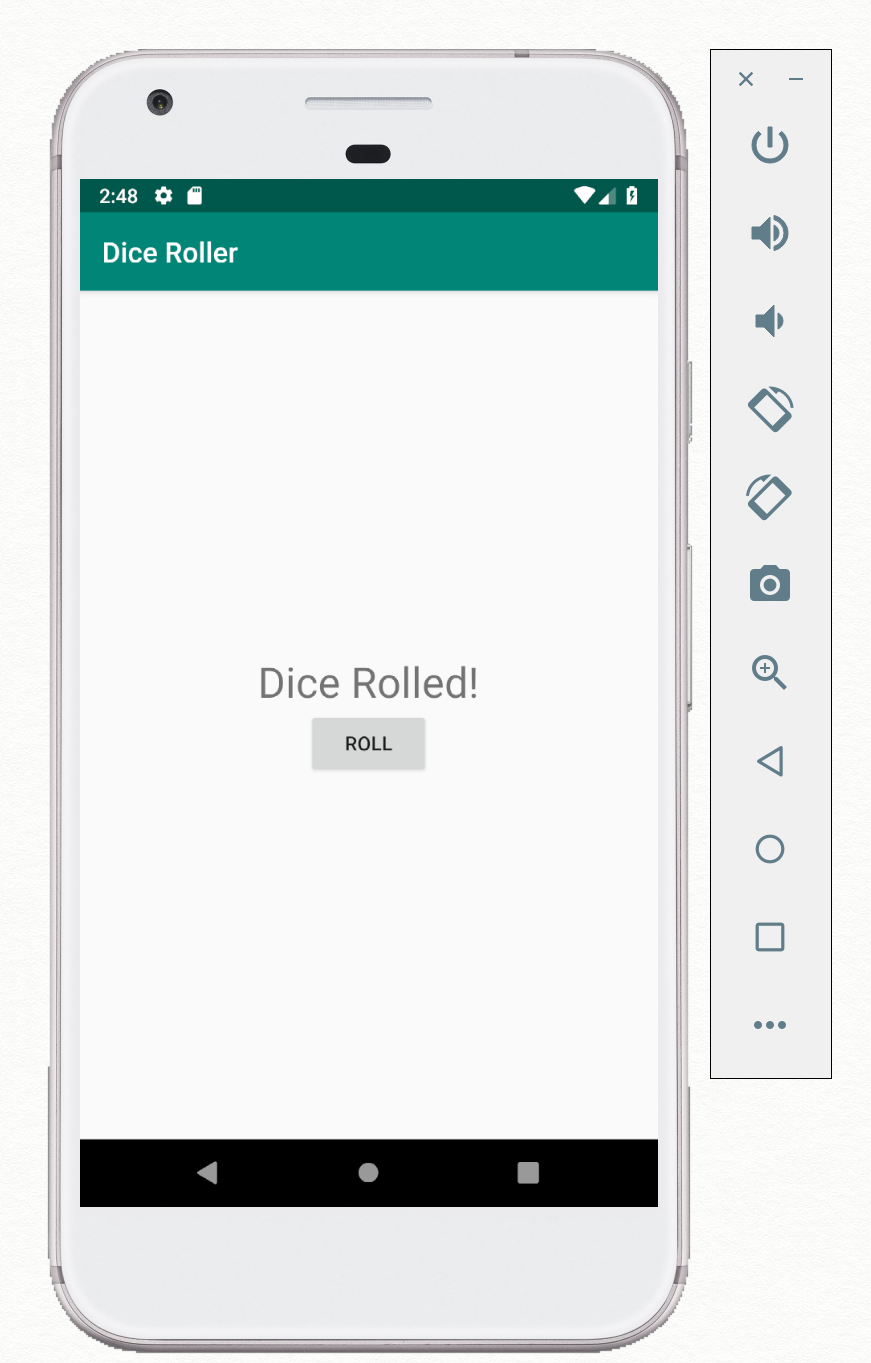Click the emulator toolbar home circle

coord(770,849)
